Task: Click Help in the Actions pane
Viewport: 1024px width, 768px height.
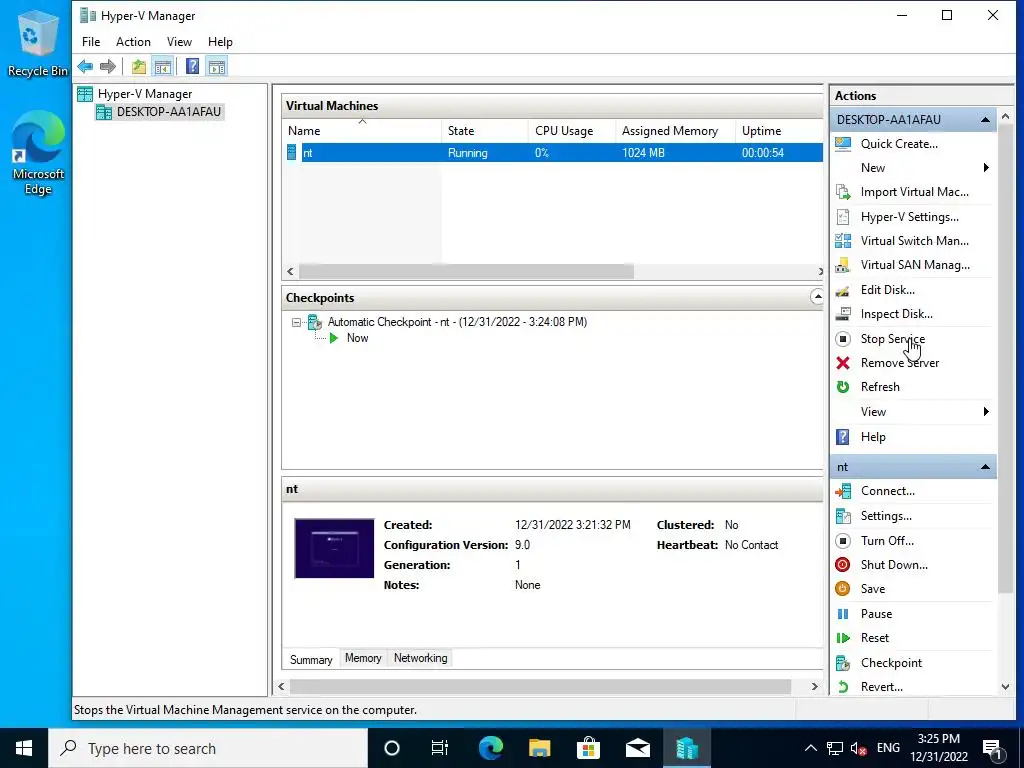Action: [872, 437]
